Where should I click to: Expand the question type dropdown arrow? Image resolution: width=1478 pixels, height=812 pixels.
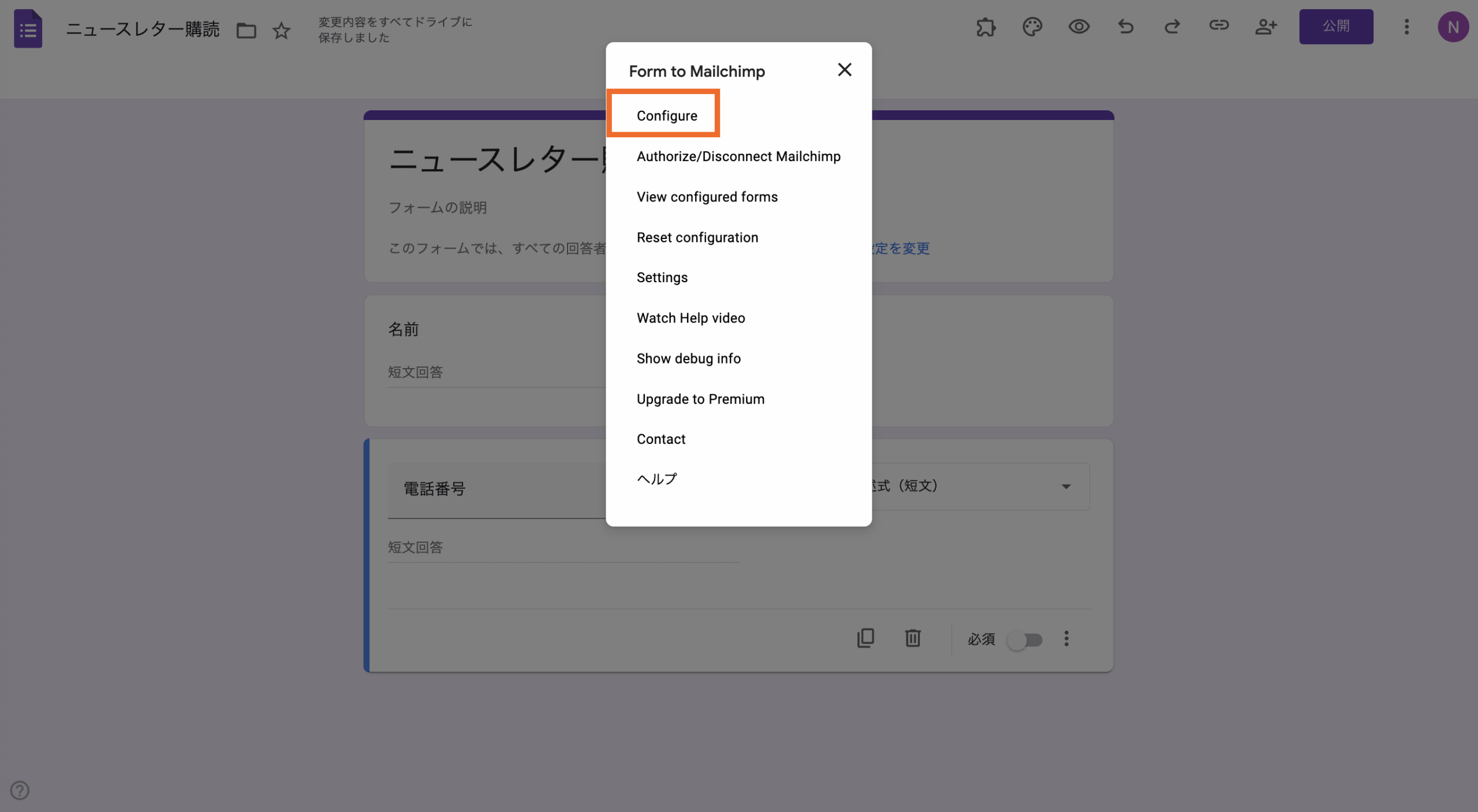click(1066, 487)
